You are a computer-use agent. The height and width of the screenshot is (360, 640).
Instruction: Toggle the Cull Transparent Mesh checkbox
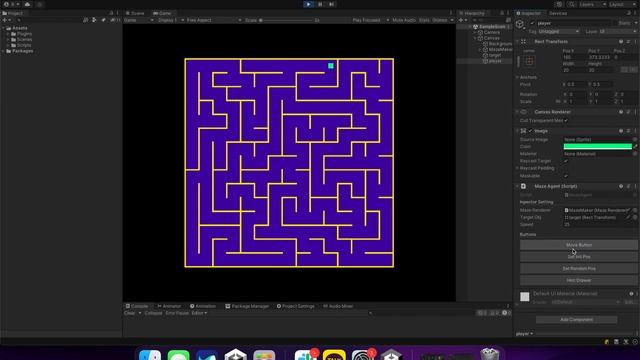566,120
